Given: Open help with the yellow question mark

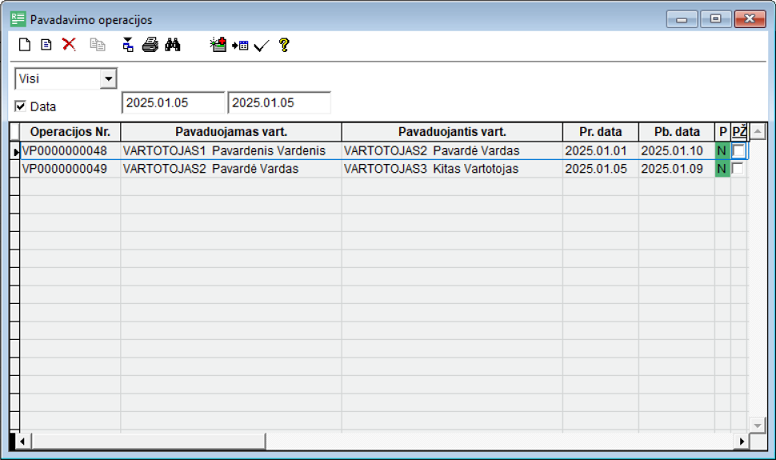Looking at the screenshot, I should coord(284,45).
